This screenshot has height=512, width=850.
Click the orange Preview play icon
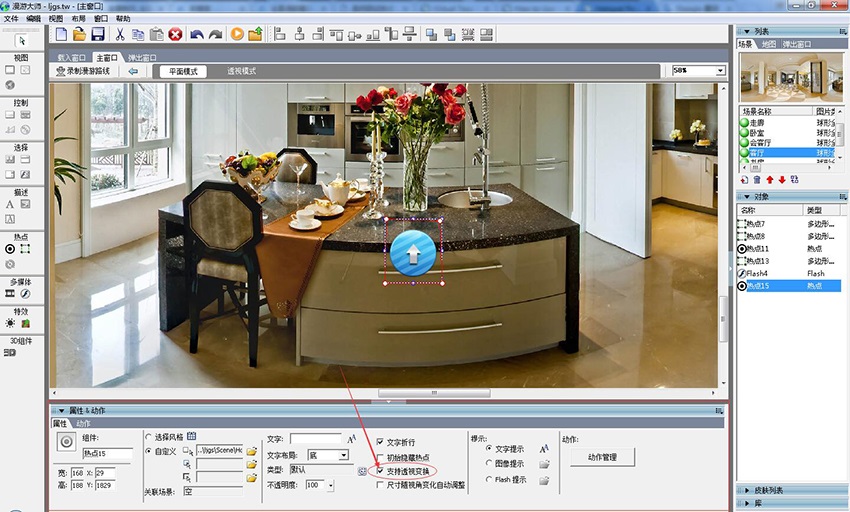coord(237,34)
